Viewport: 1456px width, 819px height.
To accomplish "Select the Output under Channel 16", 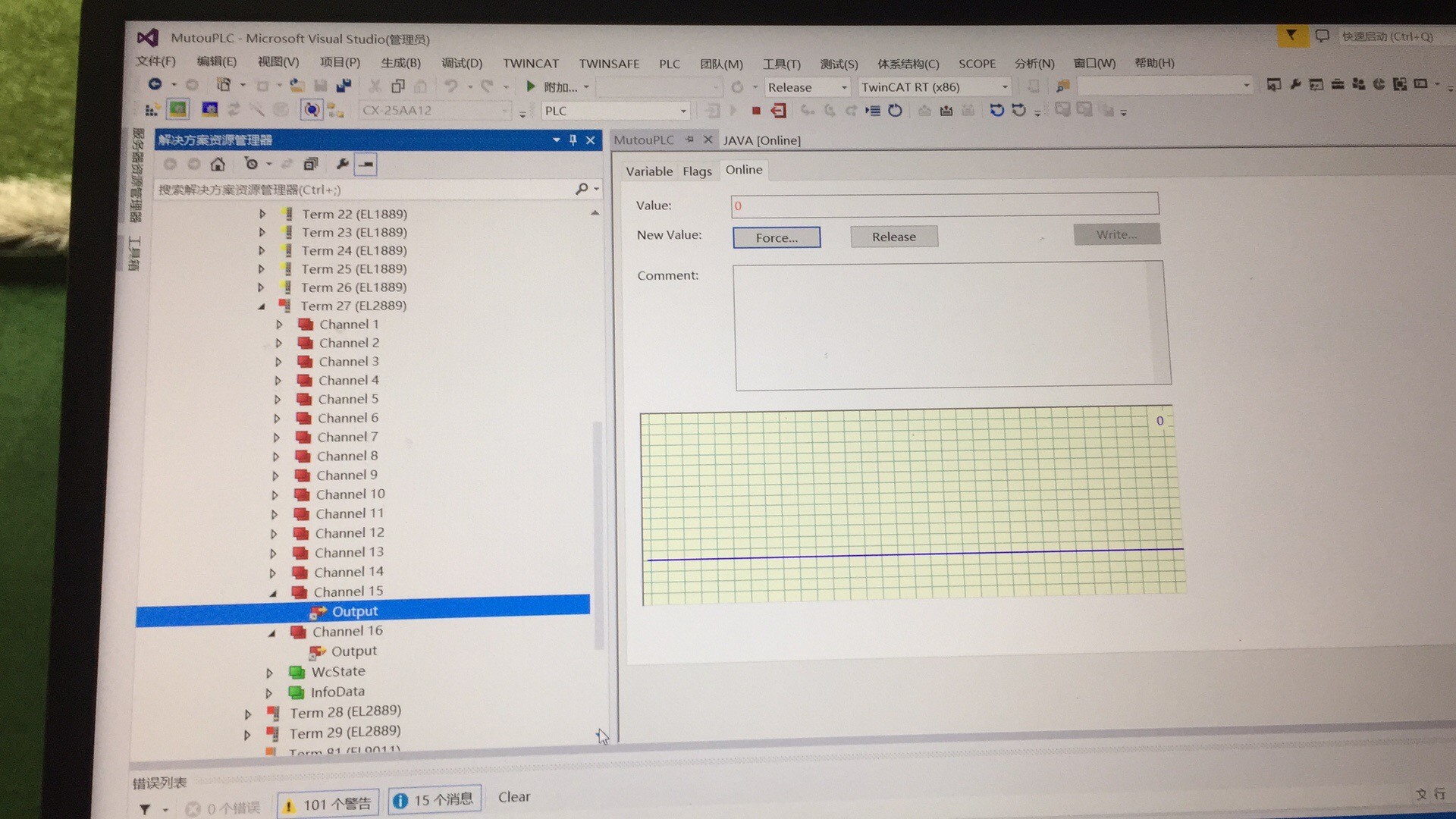I will point(353,651).
